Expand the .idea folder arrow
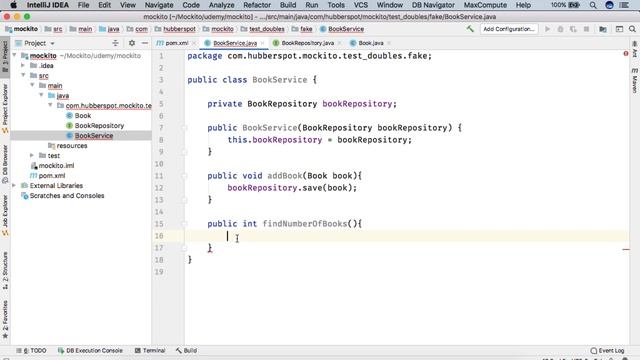The height and width of the screenshot is (360, 640). point(23,65)
